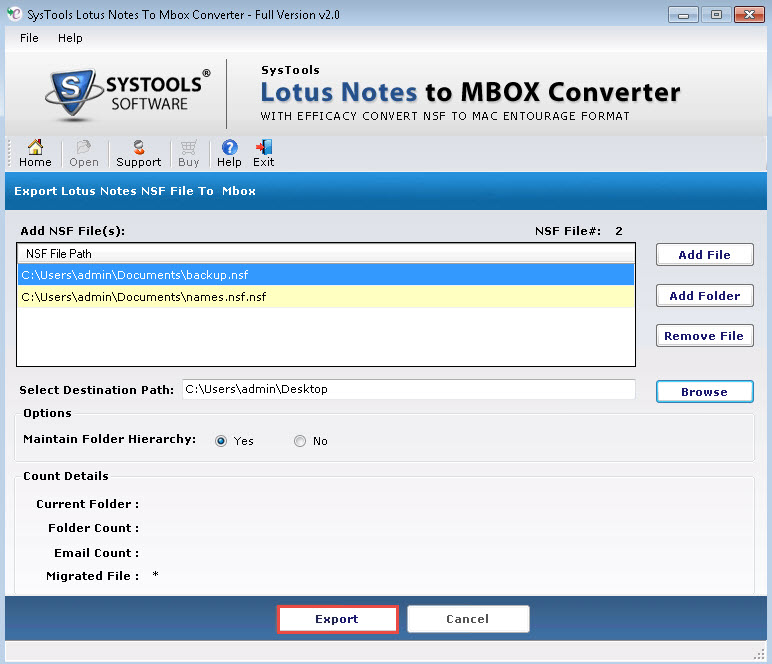Close the converter window
This screenshot has height=664, width=772.
(749, 15)
